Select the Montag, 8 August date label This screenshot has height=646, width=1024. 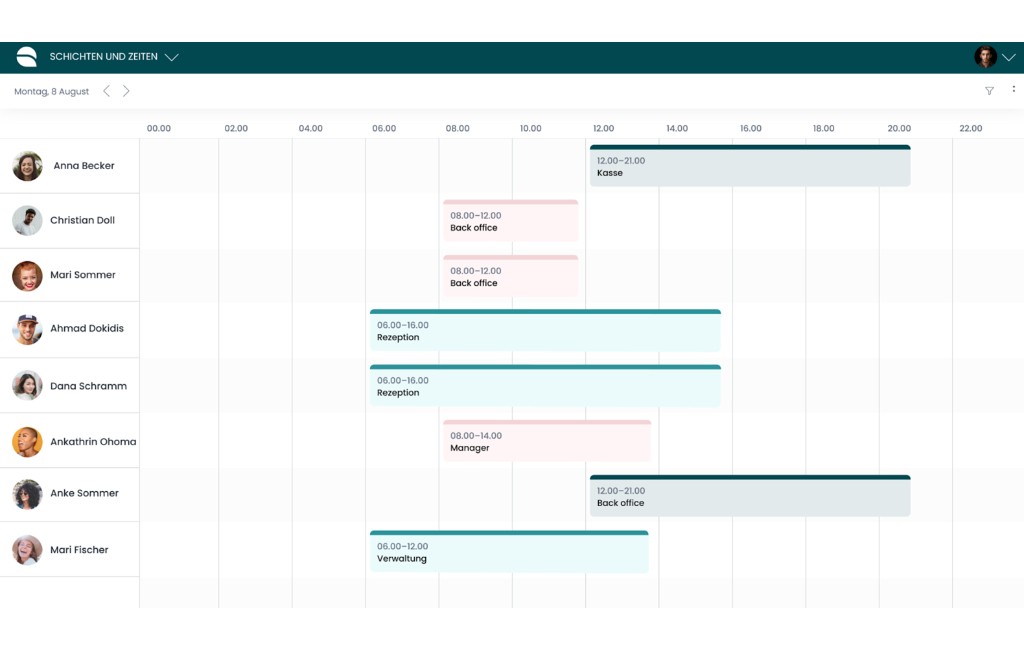click(52, 91)
